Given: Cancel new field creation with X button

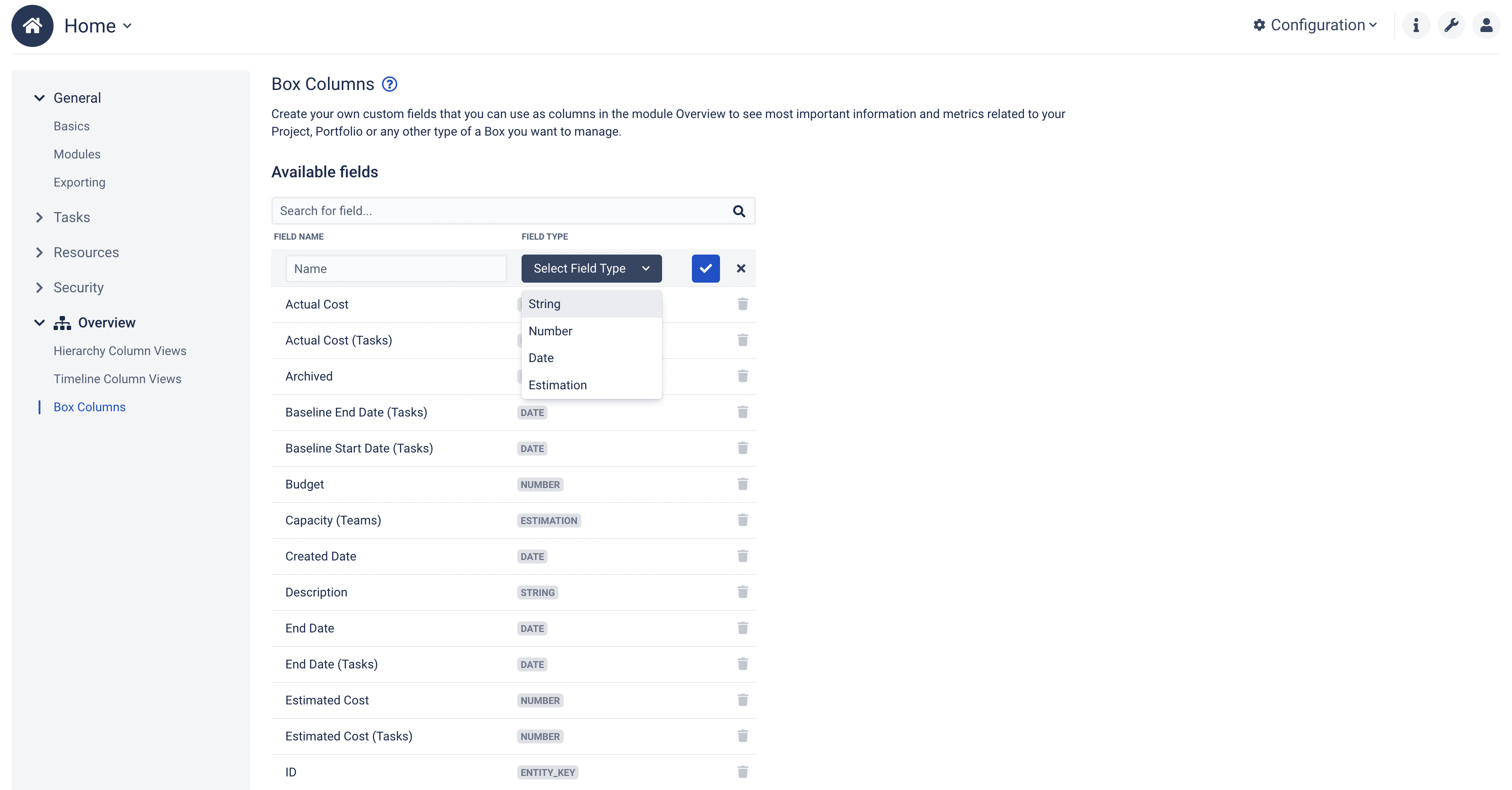Looking at the screenshot, I should click(x=741, y=268).
